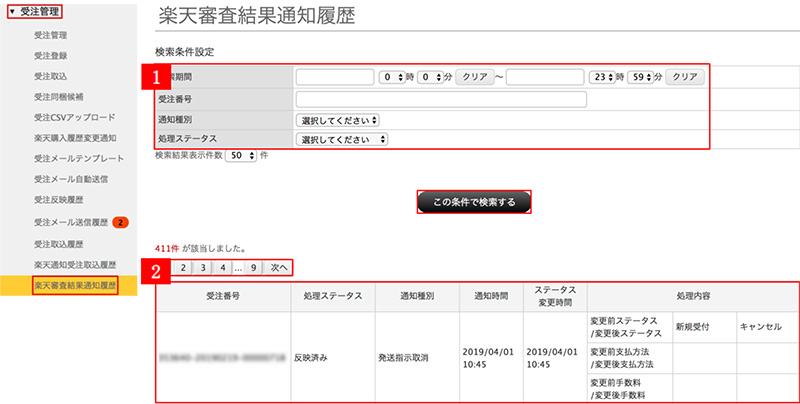Expand the 処理ステータス dropdown

pos(343,139)
